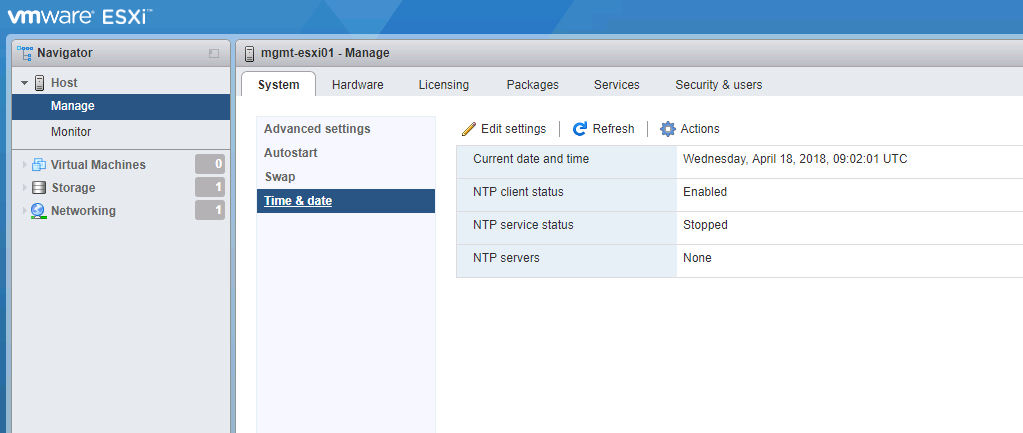
Task: Click the pencil icon for Edit settings
Action: click(x=469, y=129)
